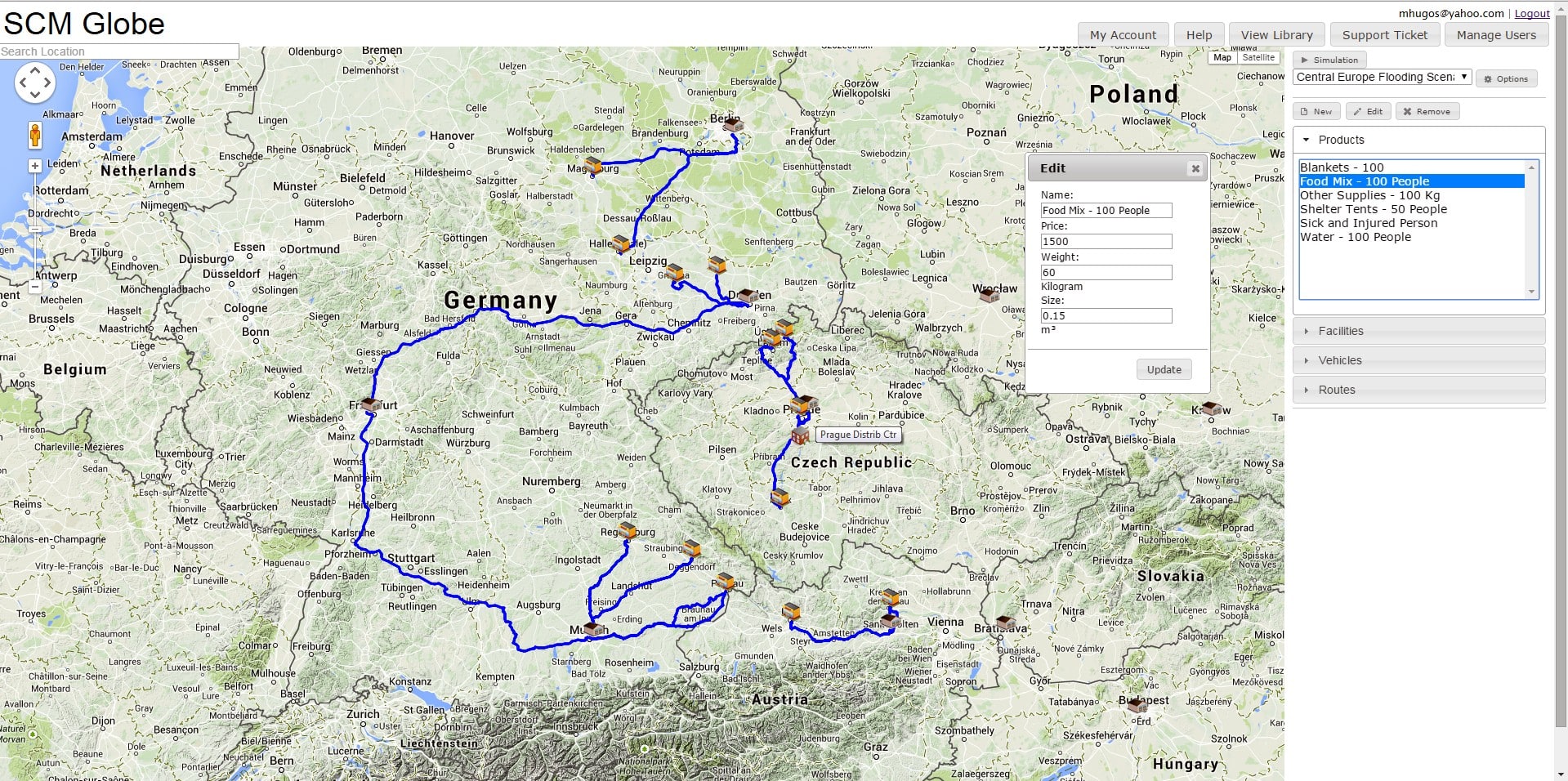1568x781 pixels.
Task: Click the Munich facility marker
Action: coord(593,629)
